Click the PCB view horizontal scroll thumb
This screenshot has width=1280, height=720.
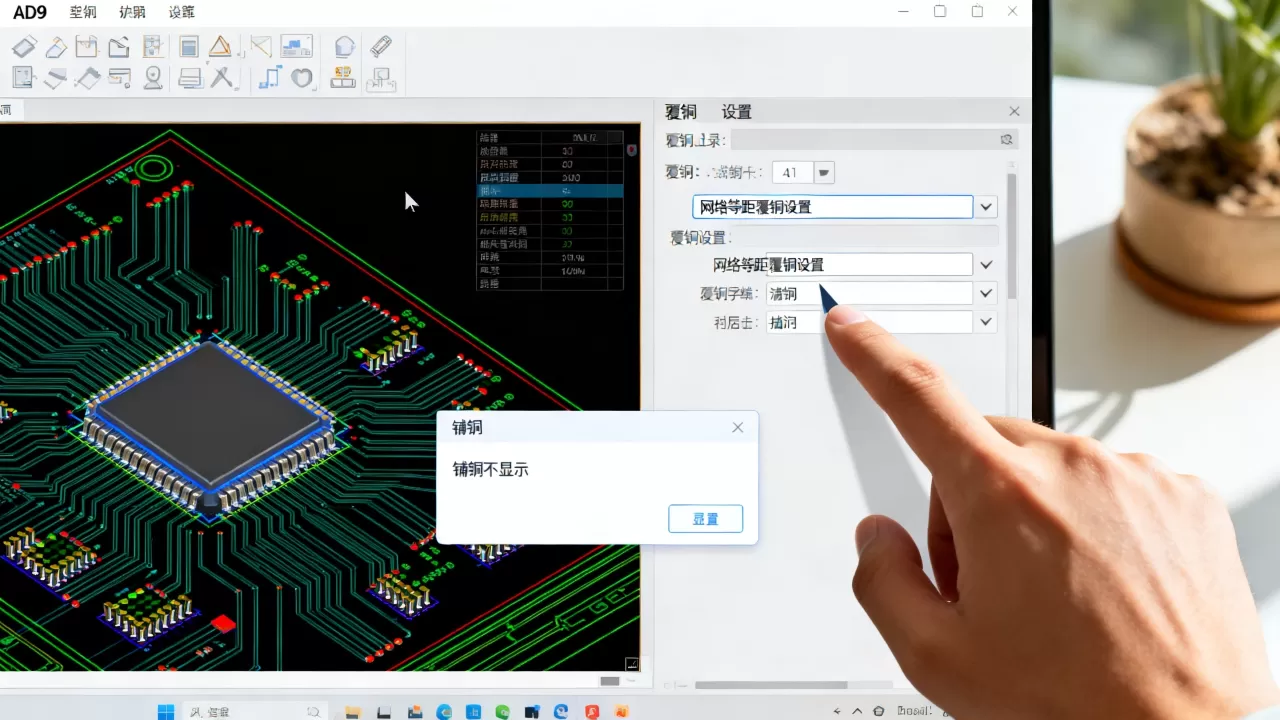click(609, 681)
